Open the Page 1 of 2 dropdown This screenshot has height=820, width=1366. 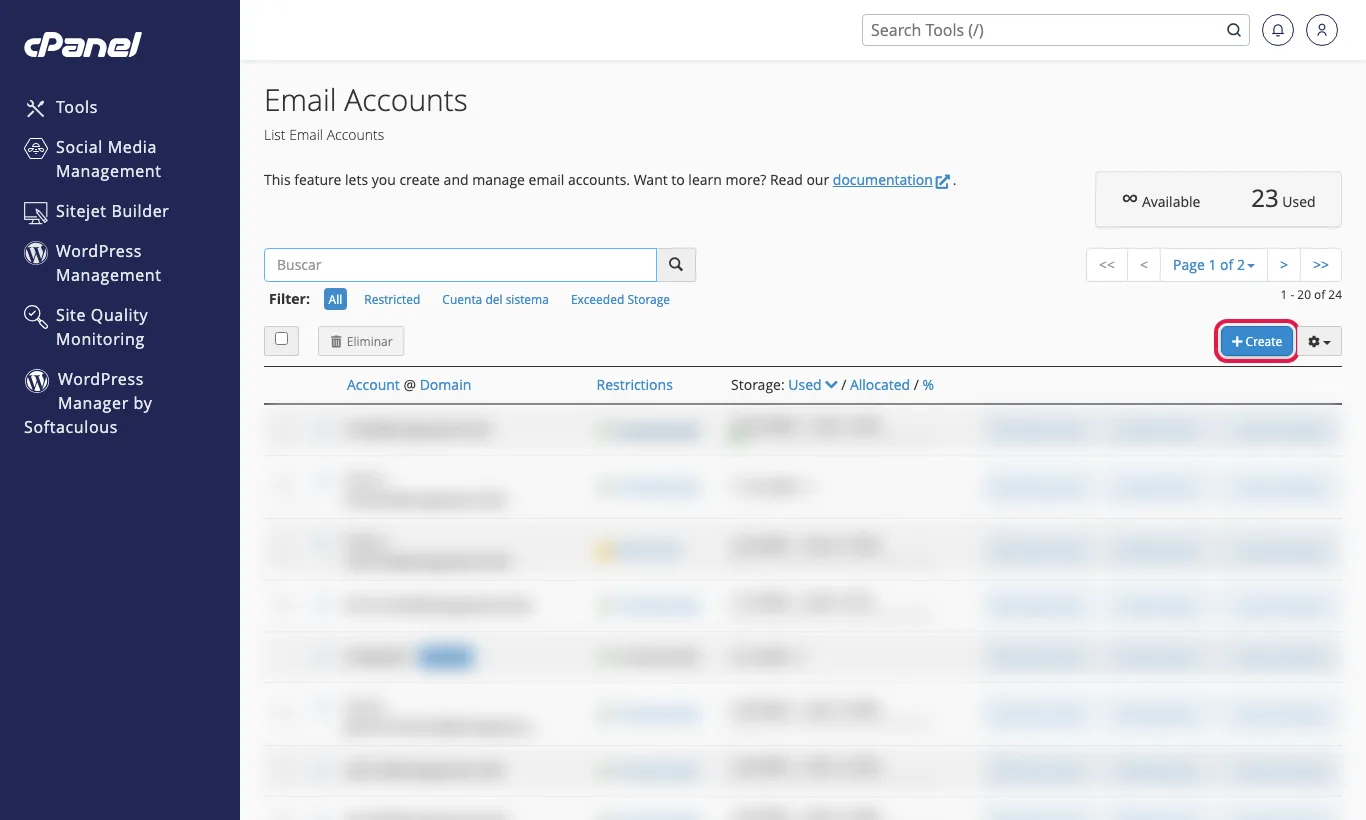(x=1213, y=265)
